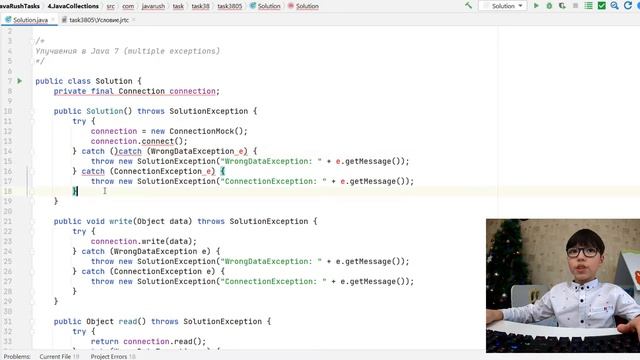Viewport: 640px width, 360px height.
Task: Click the blue refresh arrow icon
Action: 628,6
